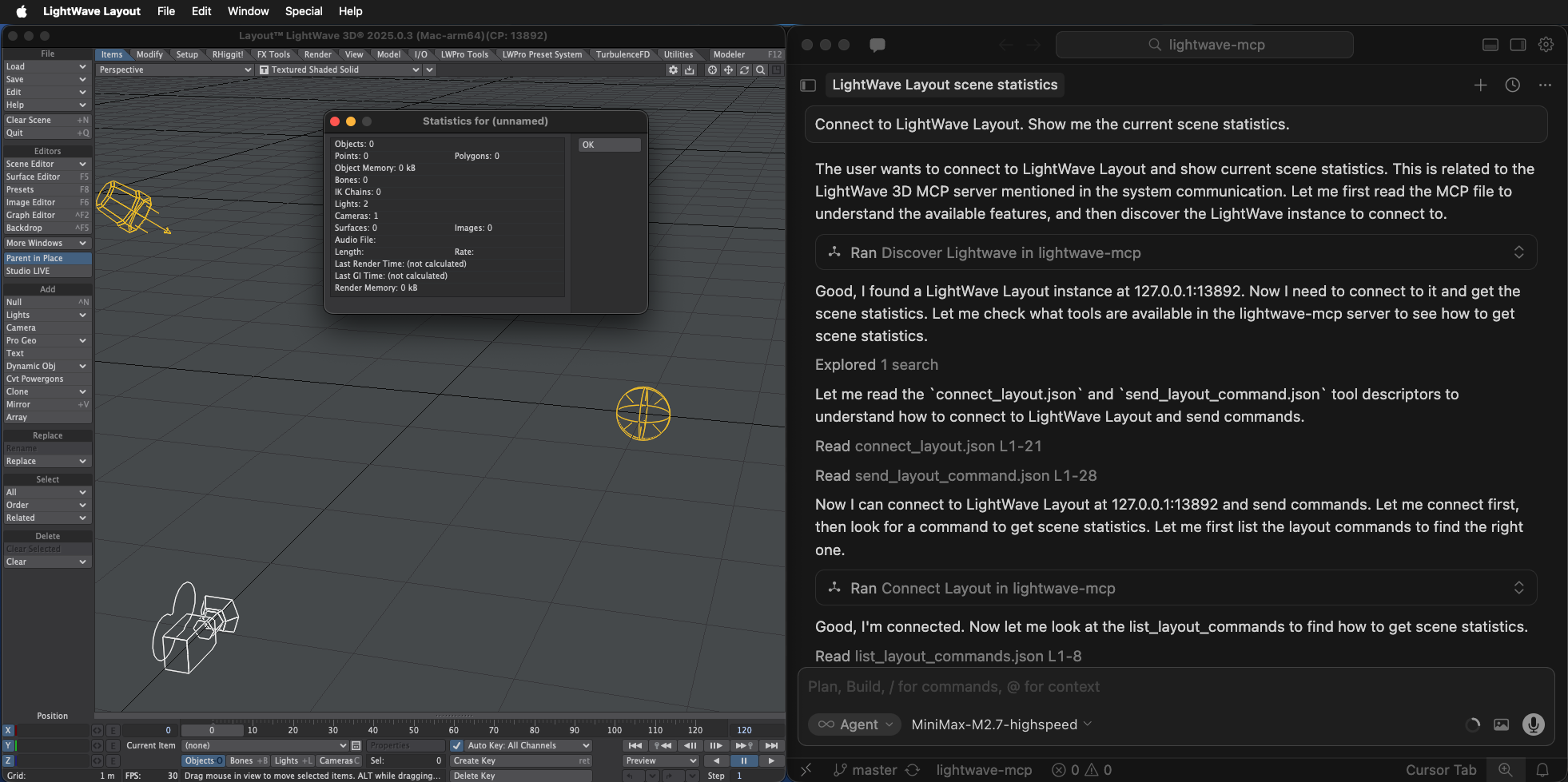Image resolution: width=1568 pixels, height=782 pixels.
Task: Switch to the Setup tab
Action: click(x=187, y=54)
